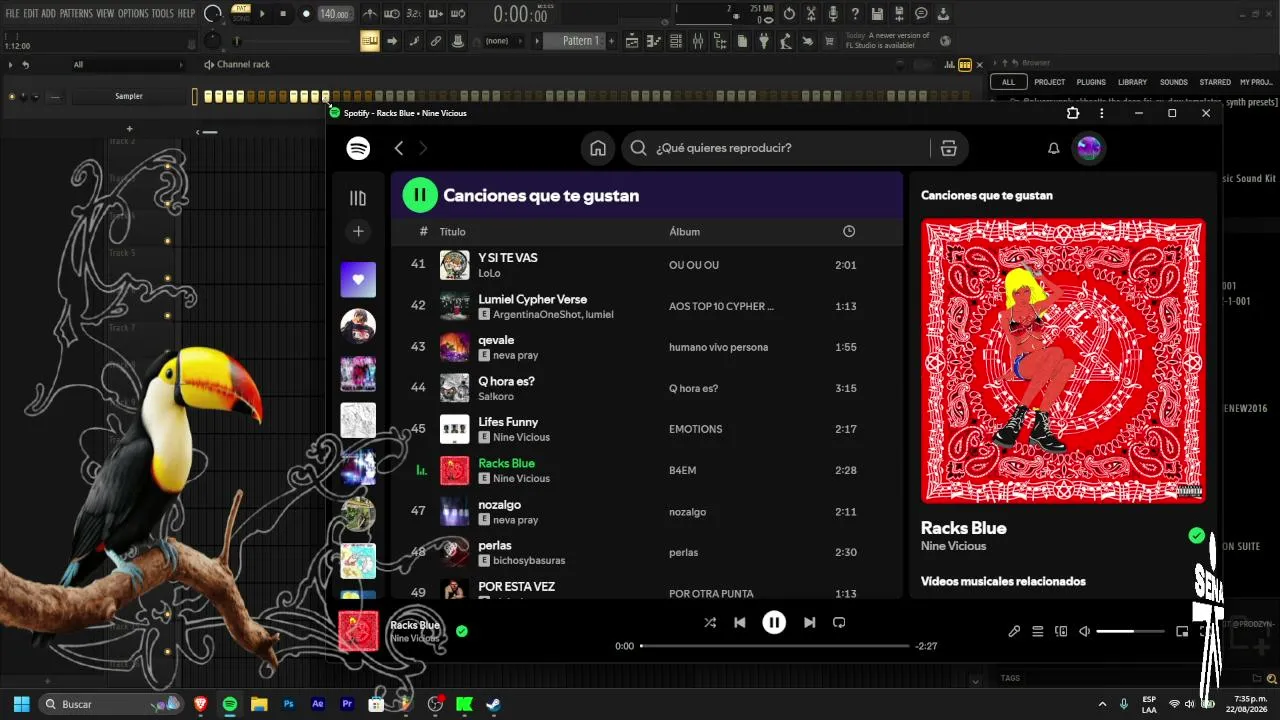
Task: Skip to the previous track in Spotify
Action: click(x=740, y=622)
